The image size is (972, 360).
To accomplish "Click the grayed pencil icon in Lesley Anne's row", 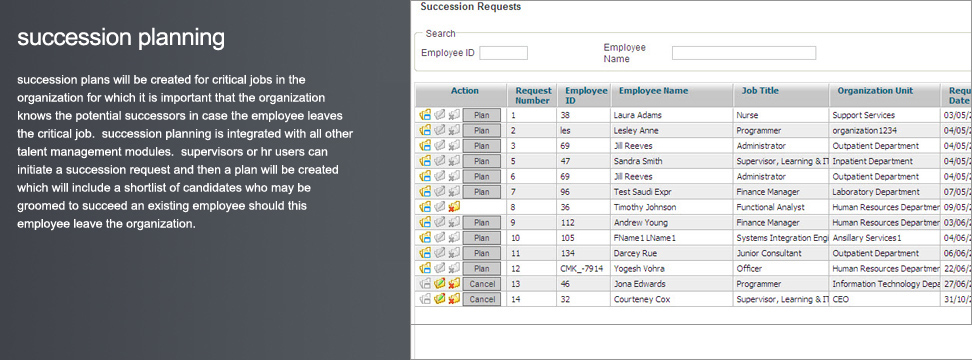I will coord(440,130).
